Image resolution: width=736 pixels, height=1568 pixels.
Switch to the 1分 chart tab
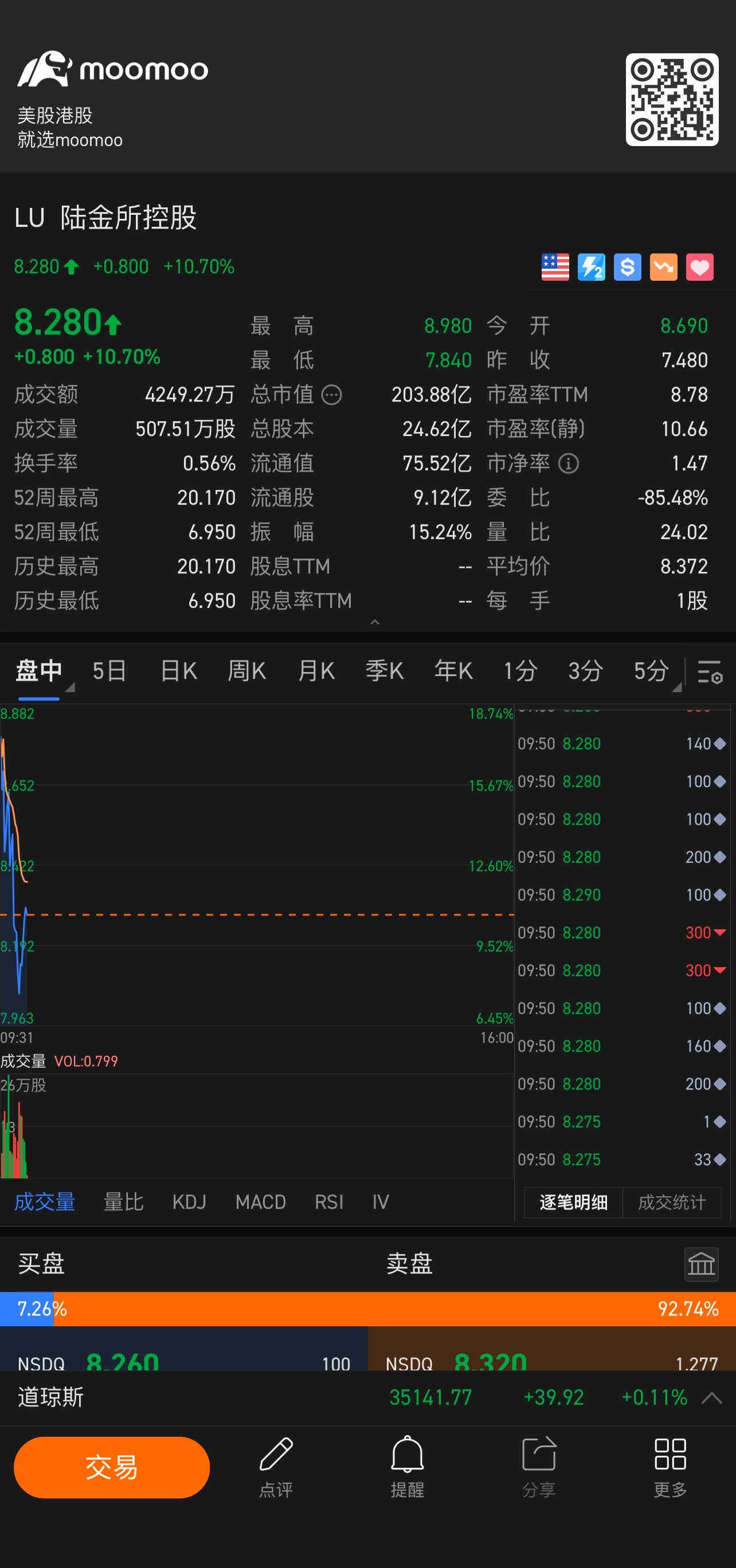pyautogui.click(x=520, y=671)
